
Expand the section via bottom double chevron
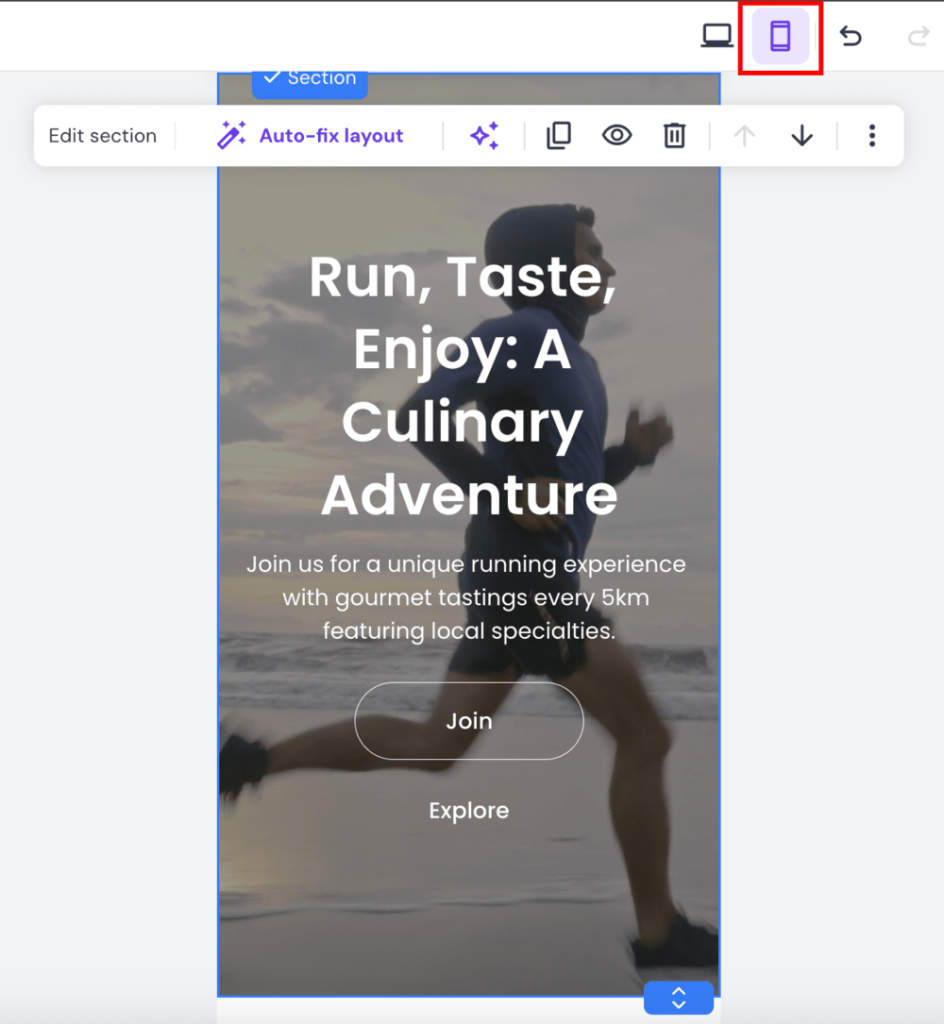pos(678,997)
